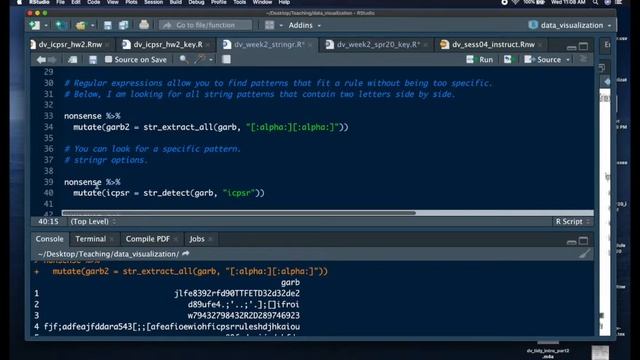Minimize the source editor pane
The height and width of the screenshot is (360, 640).
(571, 47)
